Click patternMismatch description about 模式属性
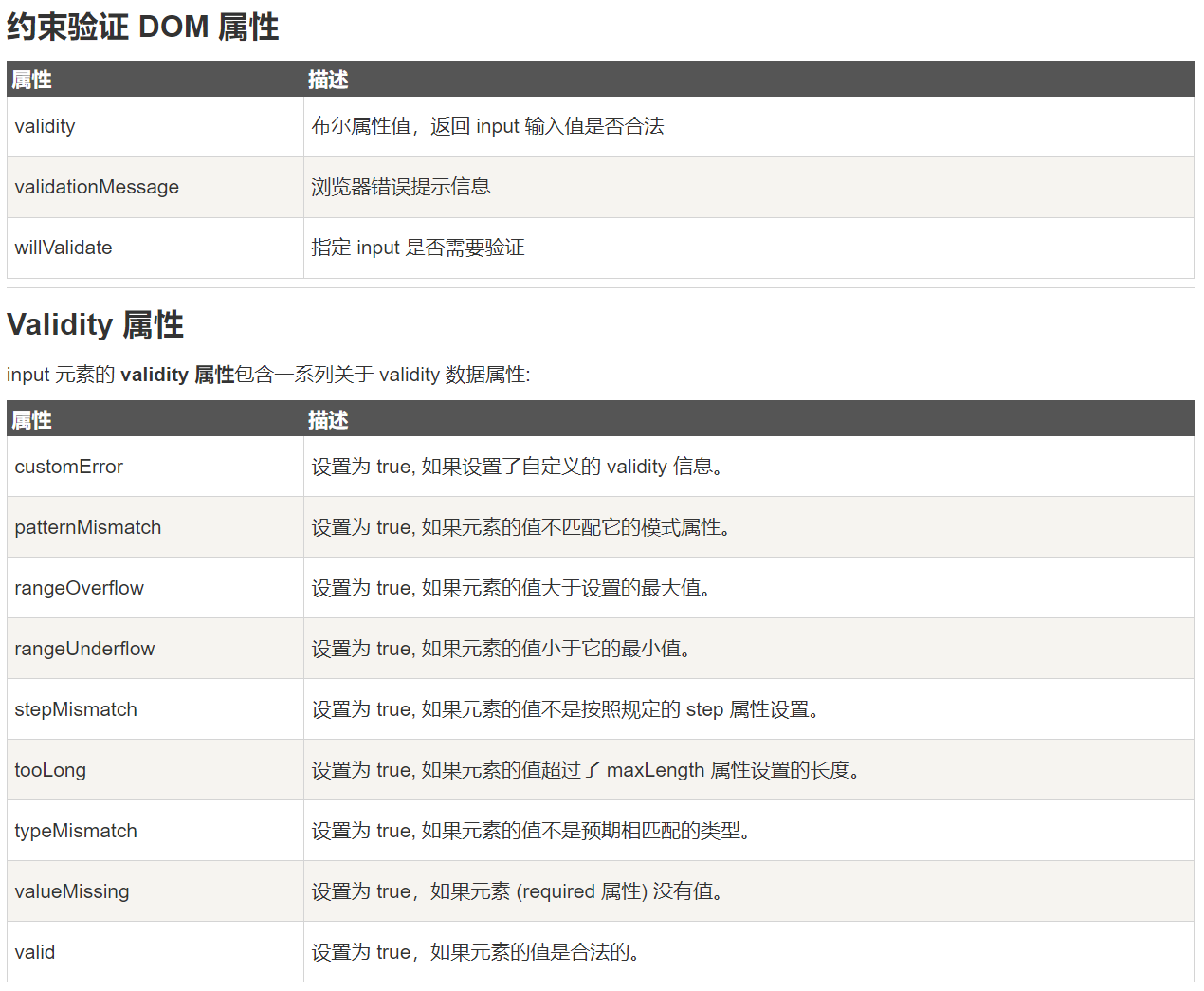This screenshot has height=991, width=1204. [521, 527]
